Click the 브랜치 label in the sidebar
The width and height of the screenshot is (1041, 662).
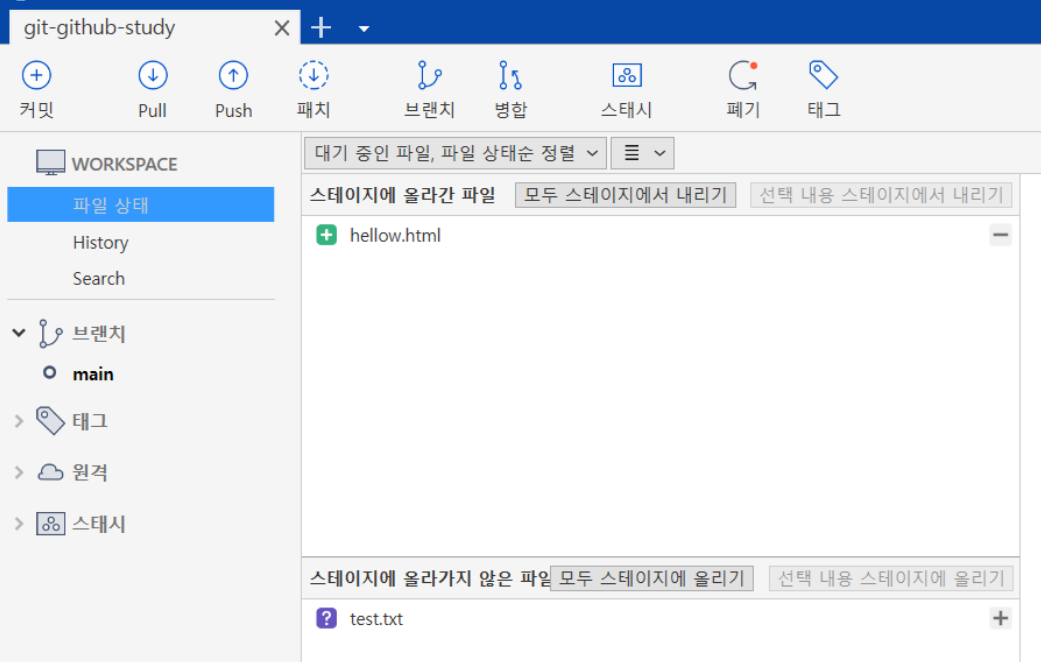click(99, 333)
